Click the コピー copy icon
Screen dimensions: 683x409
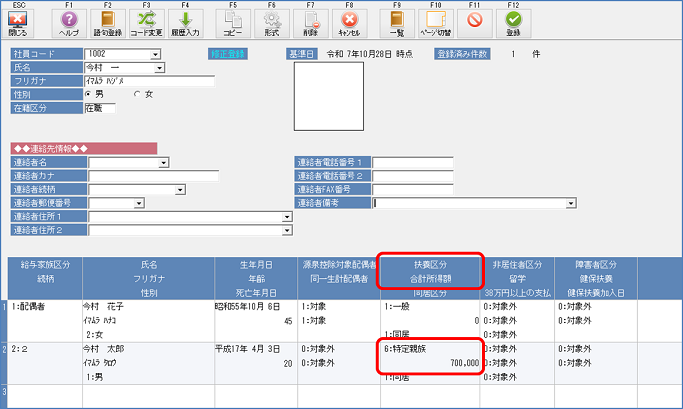233,21
